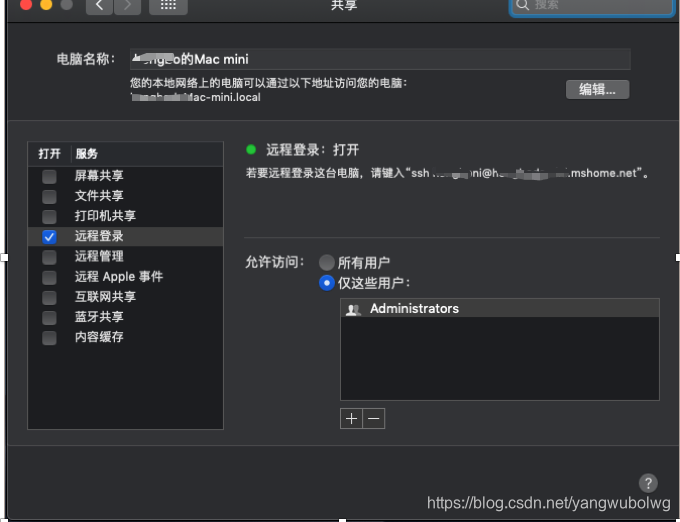This screenshot has width=680, height=522.
Task: Go back with the left chevron button
Action: point(99,6)
